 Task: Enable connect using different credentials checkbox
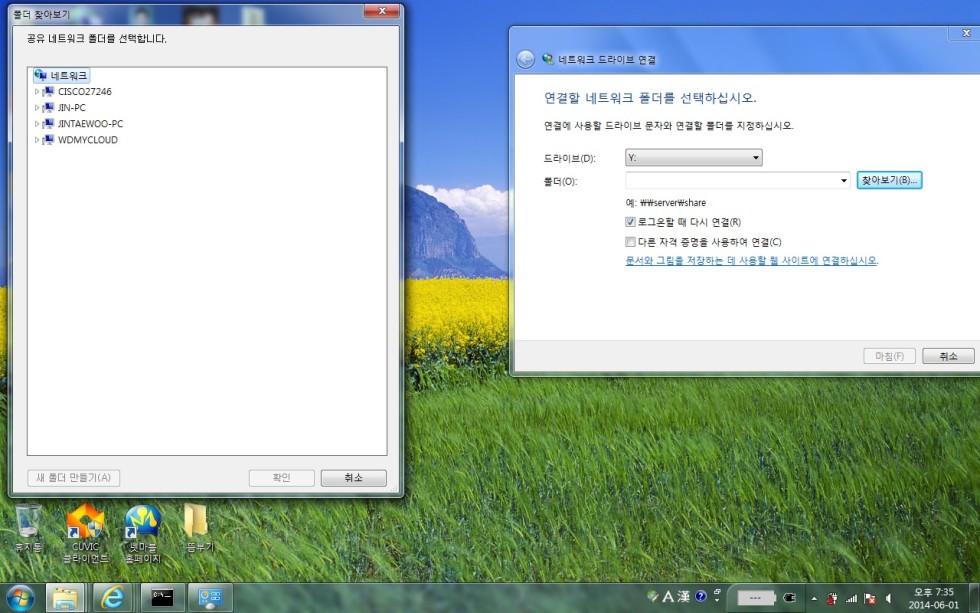click(630, 242)
